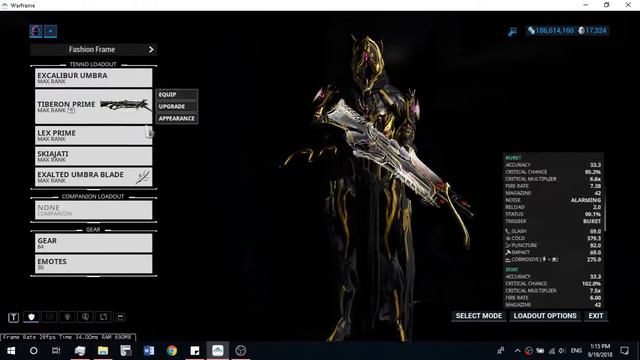The width and height of the screenshot is (640, 360).
Task: Open the Gear slot
Action: 93,243
